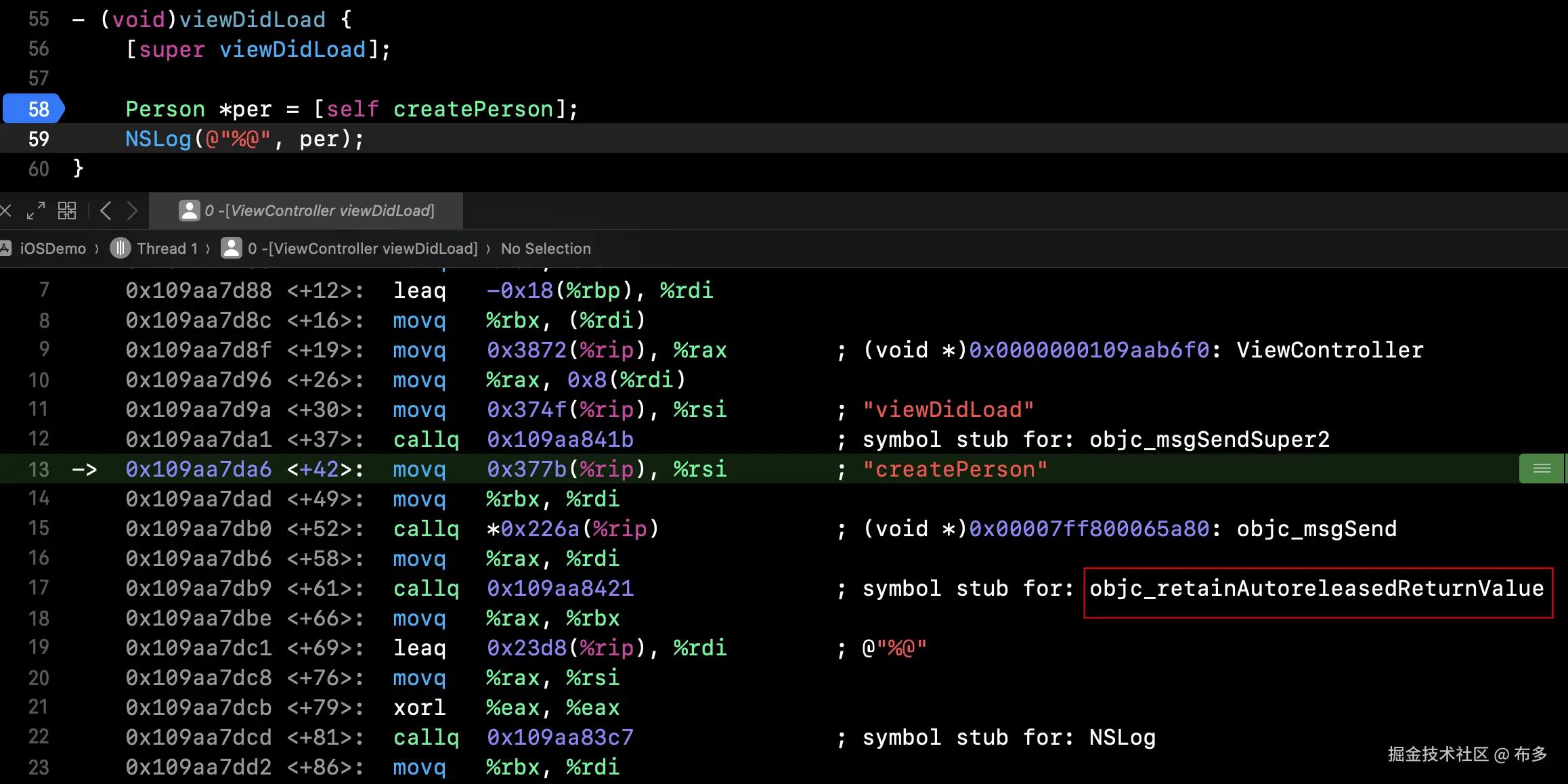Viewport: 1568px width, 784px height.
Task: Disable the breakpoint on line 58
Action: (x=34, y=109)
